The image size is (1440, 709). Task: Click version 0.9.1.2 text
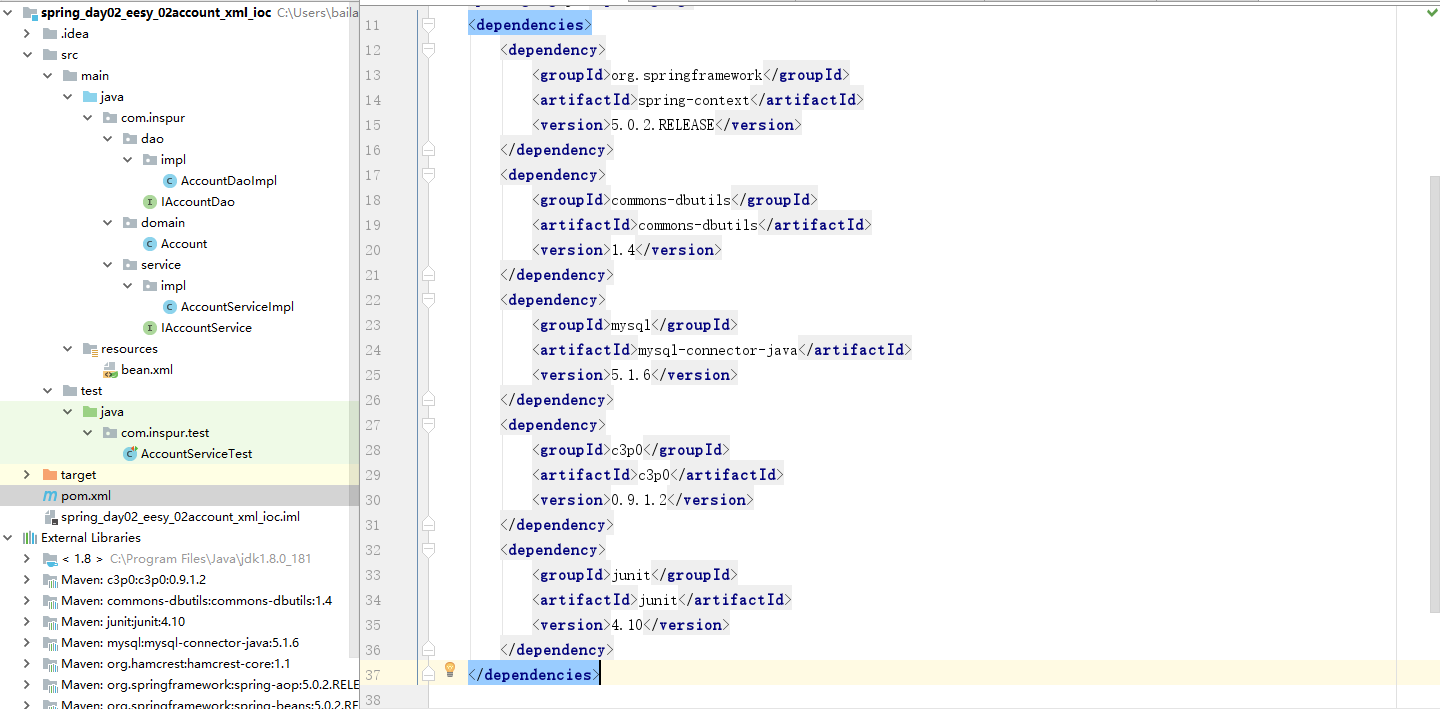coord(639,500)
